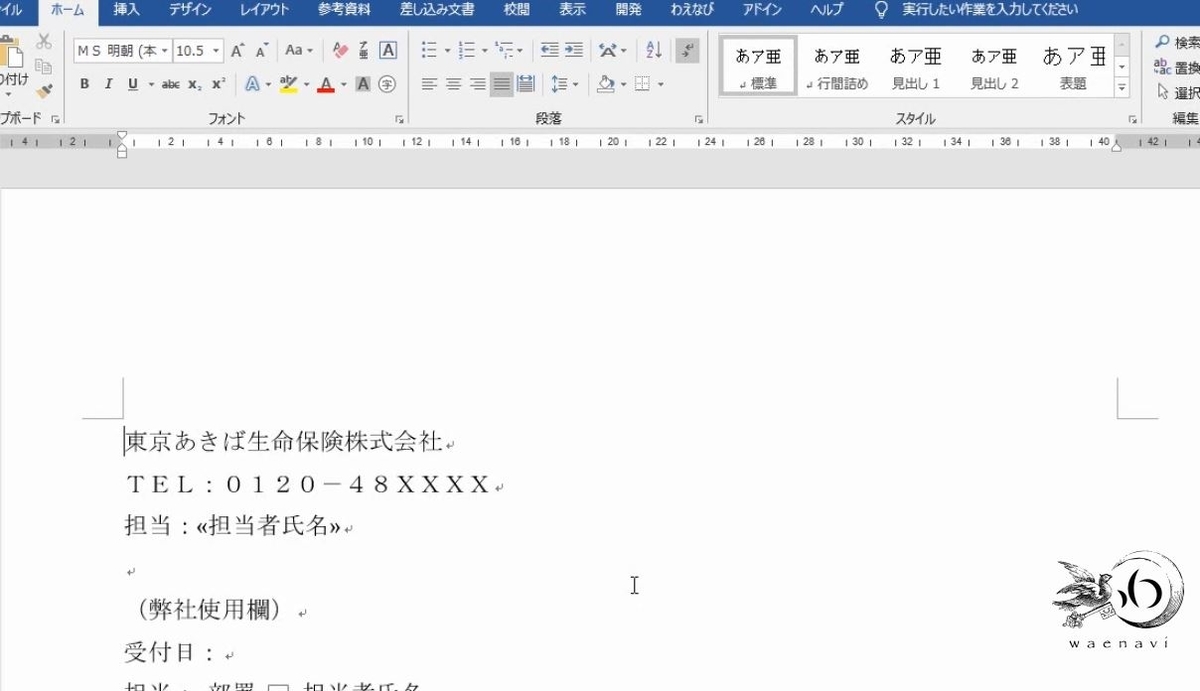
Task: Apply red font color swatch
Action: (324, 85)
